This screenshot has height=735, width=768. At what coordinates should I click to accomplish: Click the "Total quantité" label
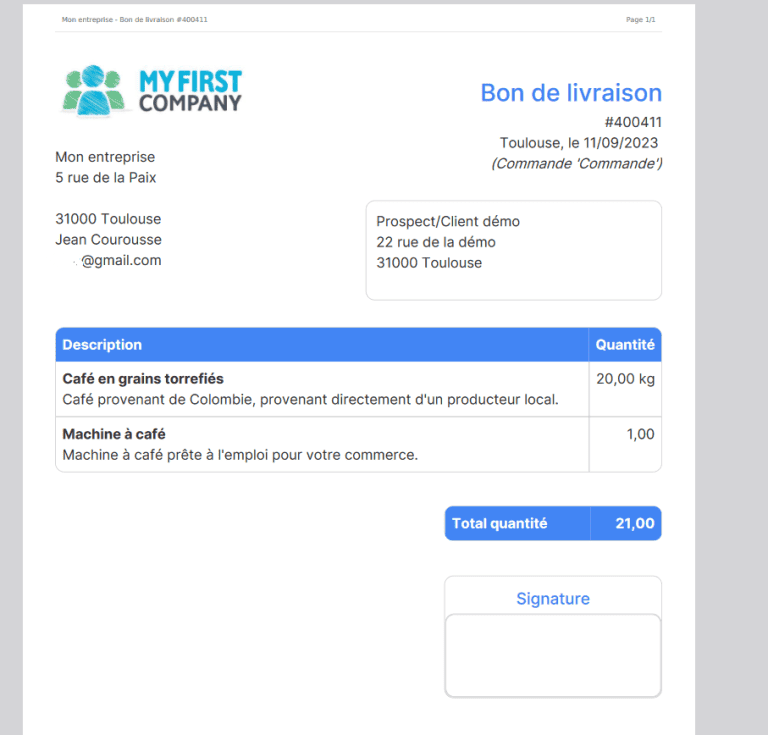499,524
